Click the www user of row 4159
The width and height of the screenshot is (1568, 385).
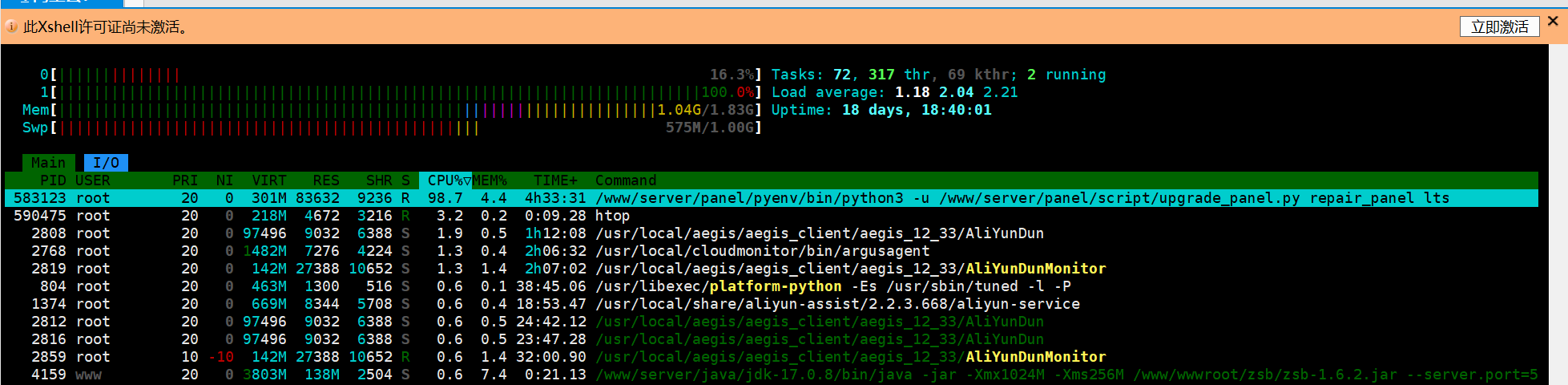[x=88, y=375]
